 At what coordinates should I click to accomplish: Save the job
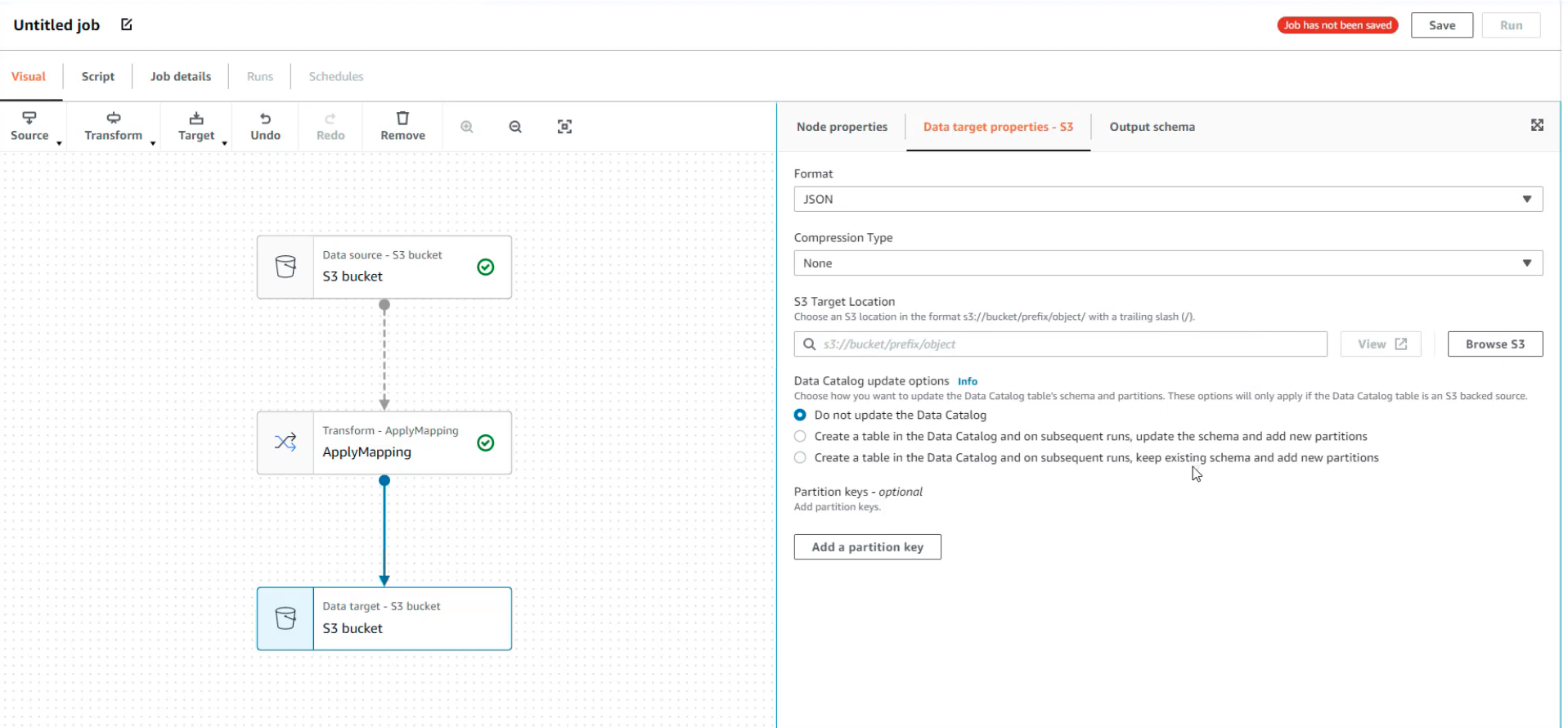pos(1441,25)
